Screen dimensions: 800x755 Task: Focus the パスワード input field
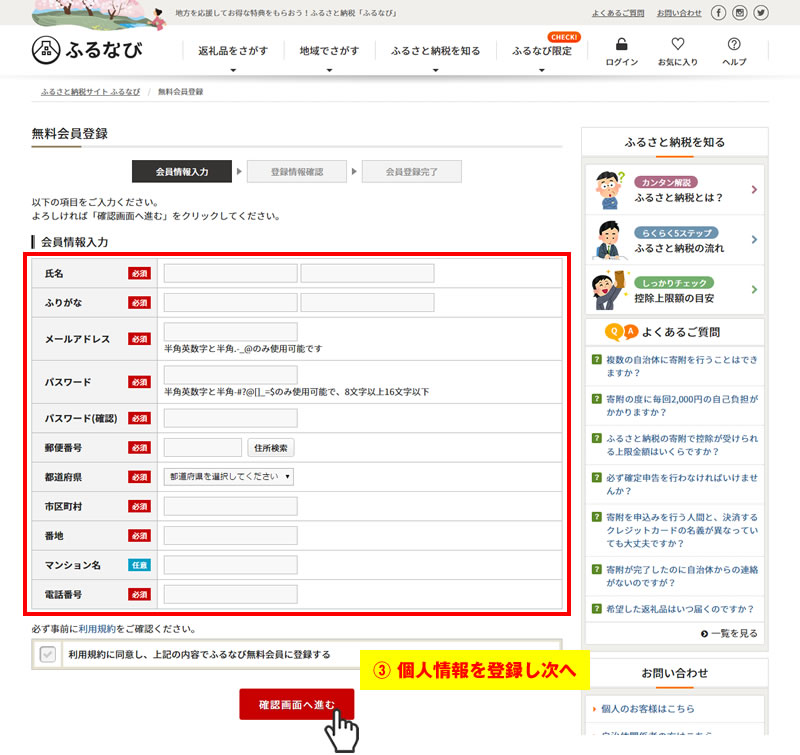[x=231, y=375]
